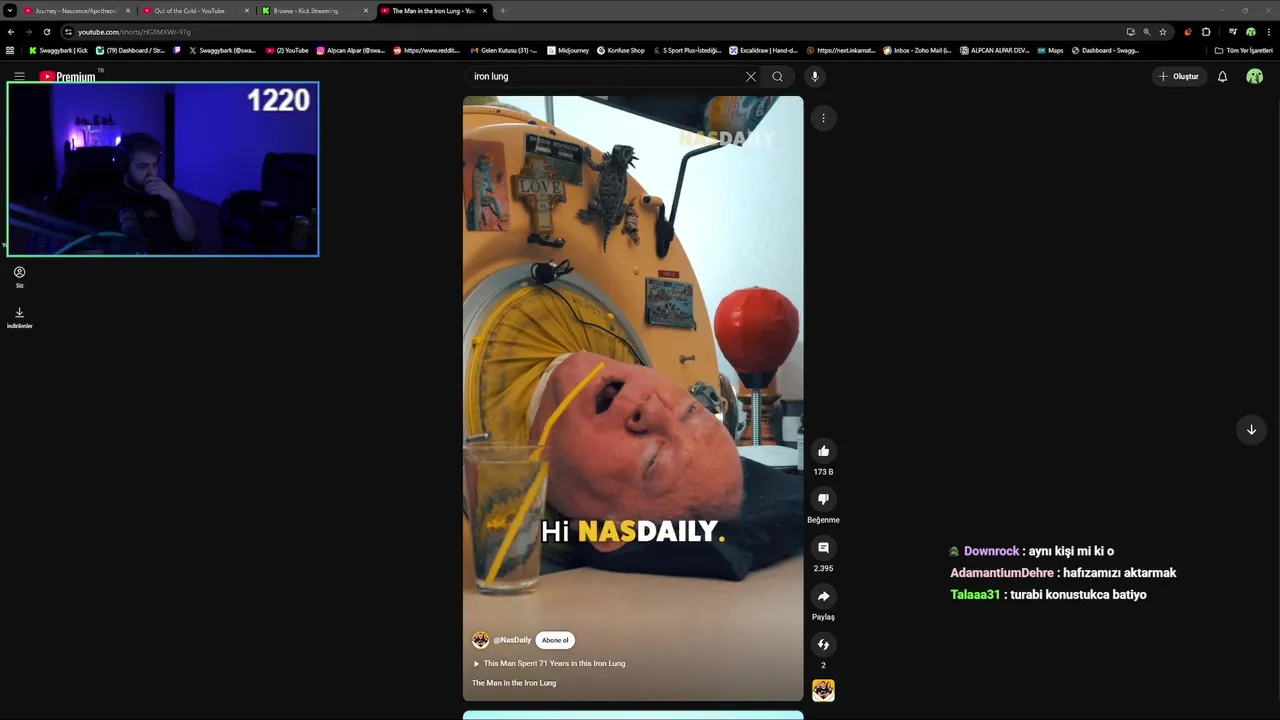Open the YouTube hamburger guide menu
The width and height of the screenshot is (1280, 720).
pos(19,76)
